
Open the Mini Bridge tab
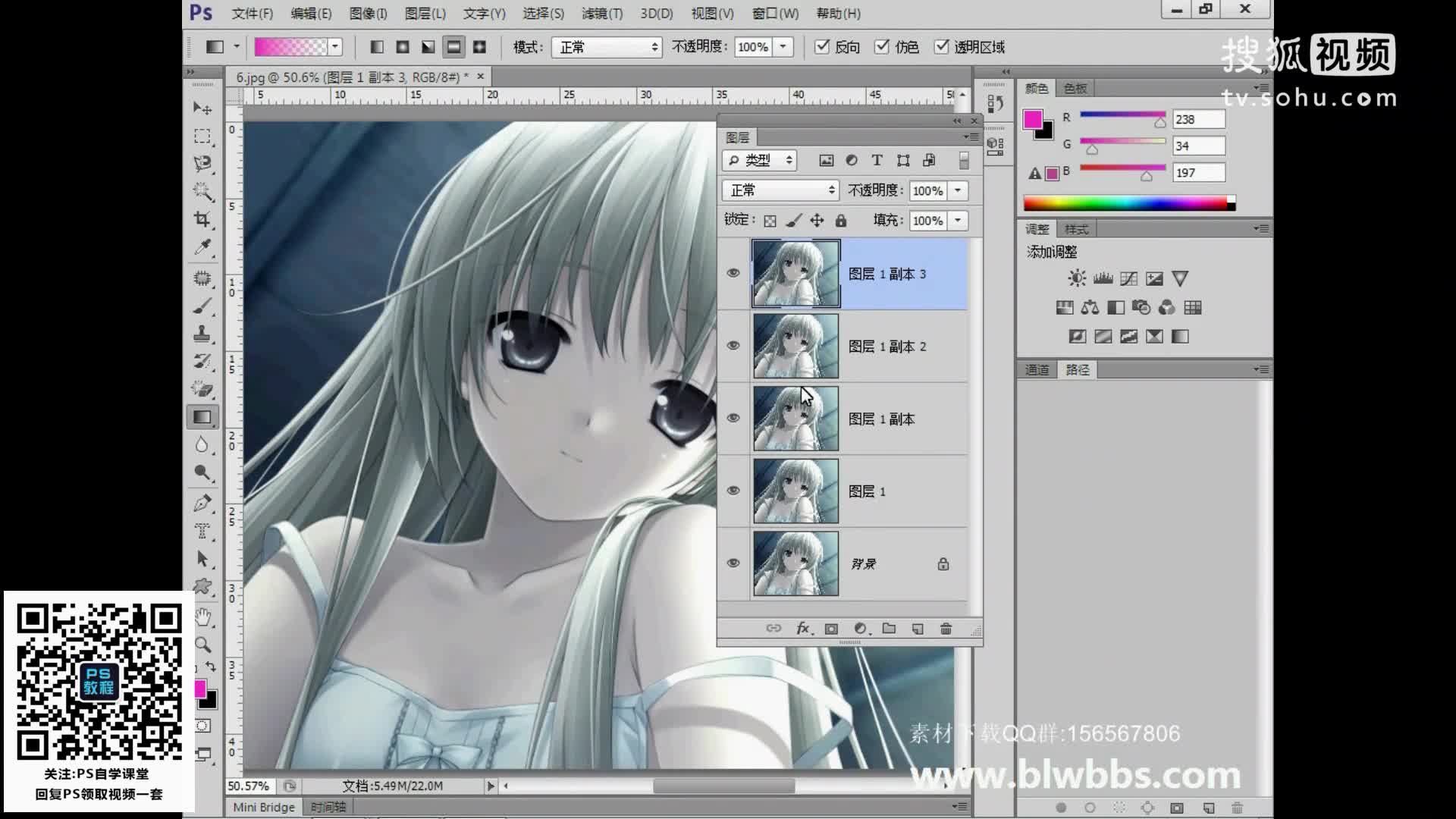click(264, 807)
